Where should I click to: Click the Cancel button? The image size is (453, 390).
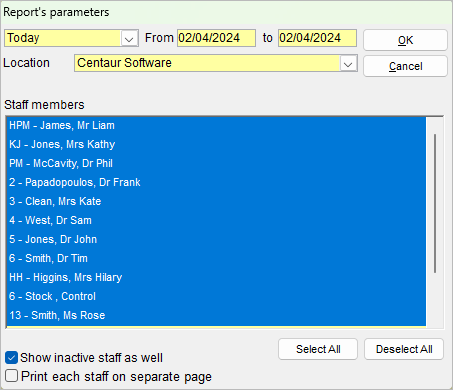(x=405, y=66)
